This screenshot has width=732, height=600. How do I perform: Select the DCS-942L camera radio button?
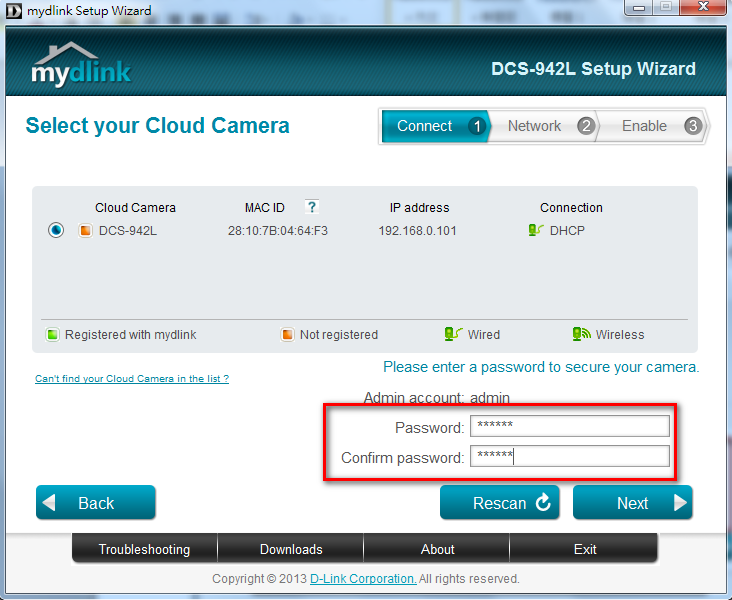pos(57,231)
